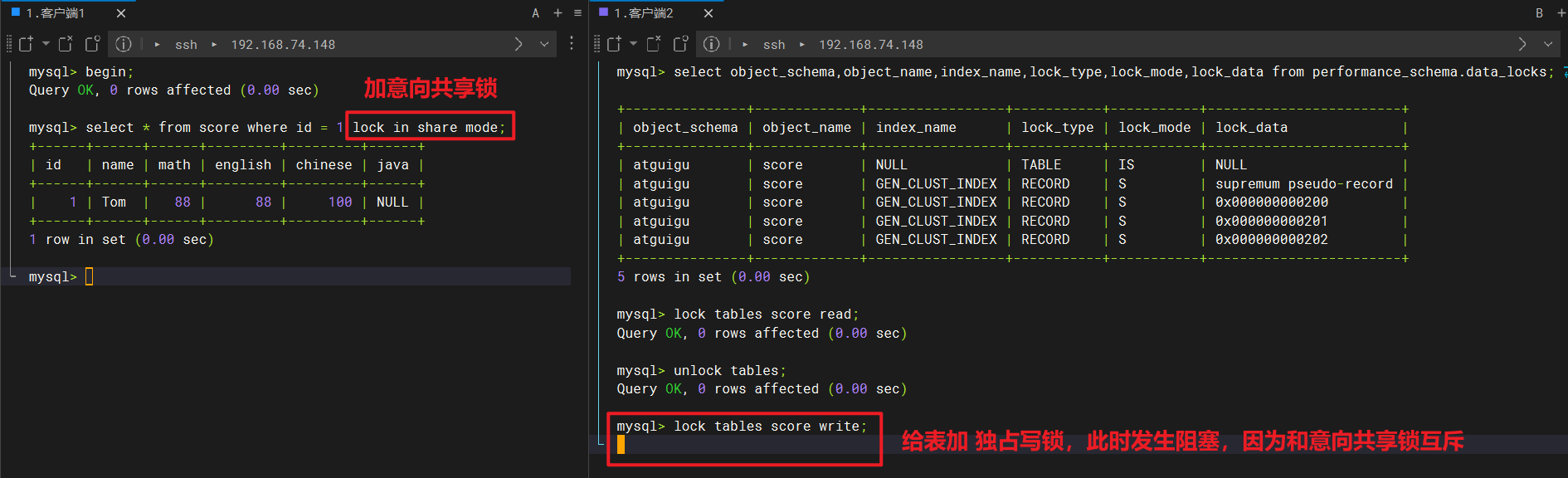Select pane label A in left pane

pyautogui.click(x=536, y=13)
